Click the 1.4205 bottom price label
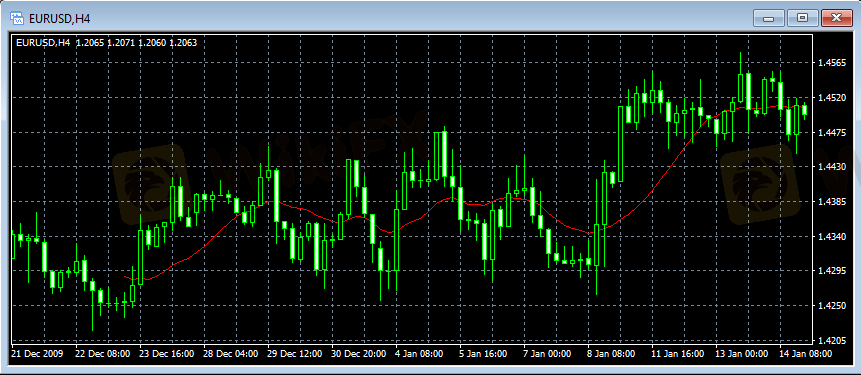 [831, 340]
